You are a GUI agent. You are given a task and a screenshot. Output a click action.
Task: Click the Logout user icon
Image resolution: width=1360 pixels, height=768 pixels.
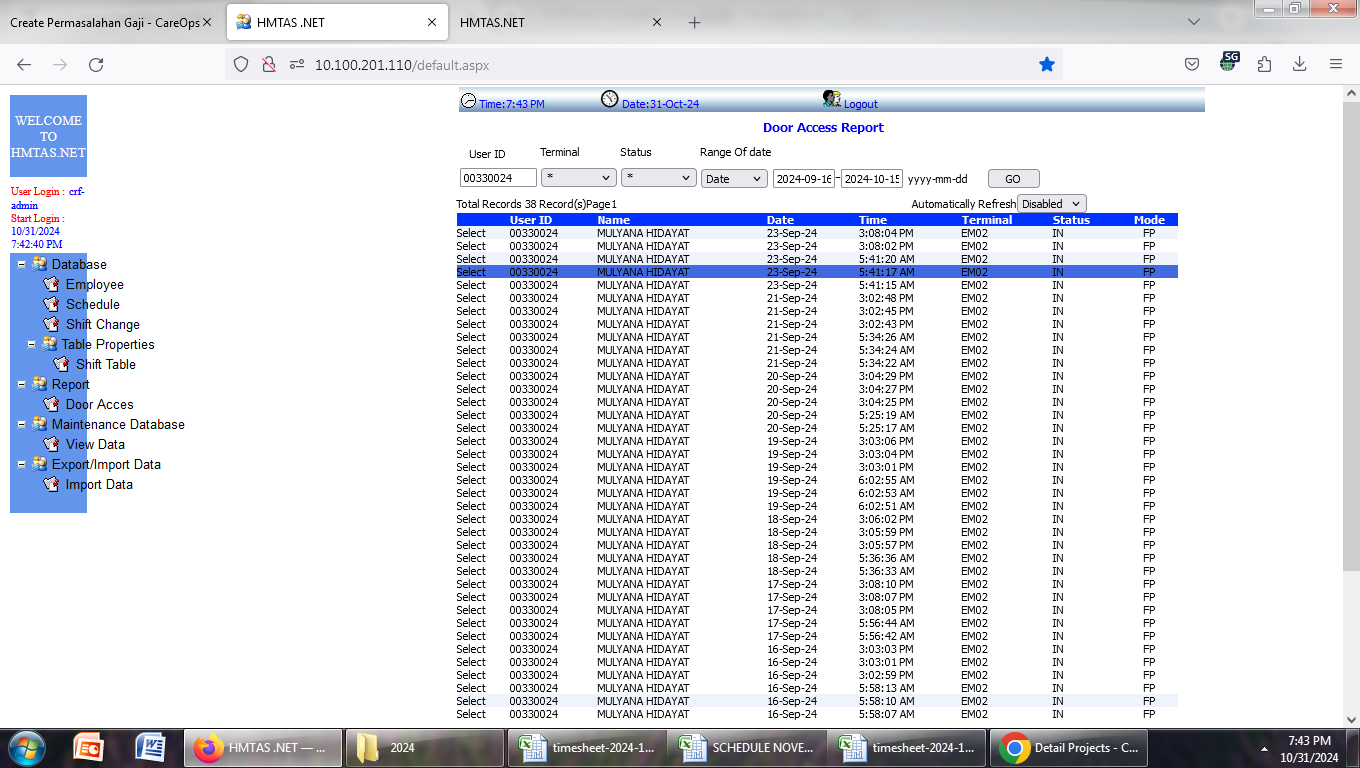point(831,99)
